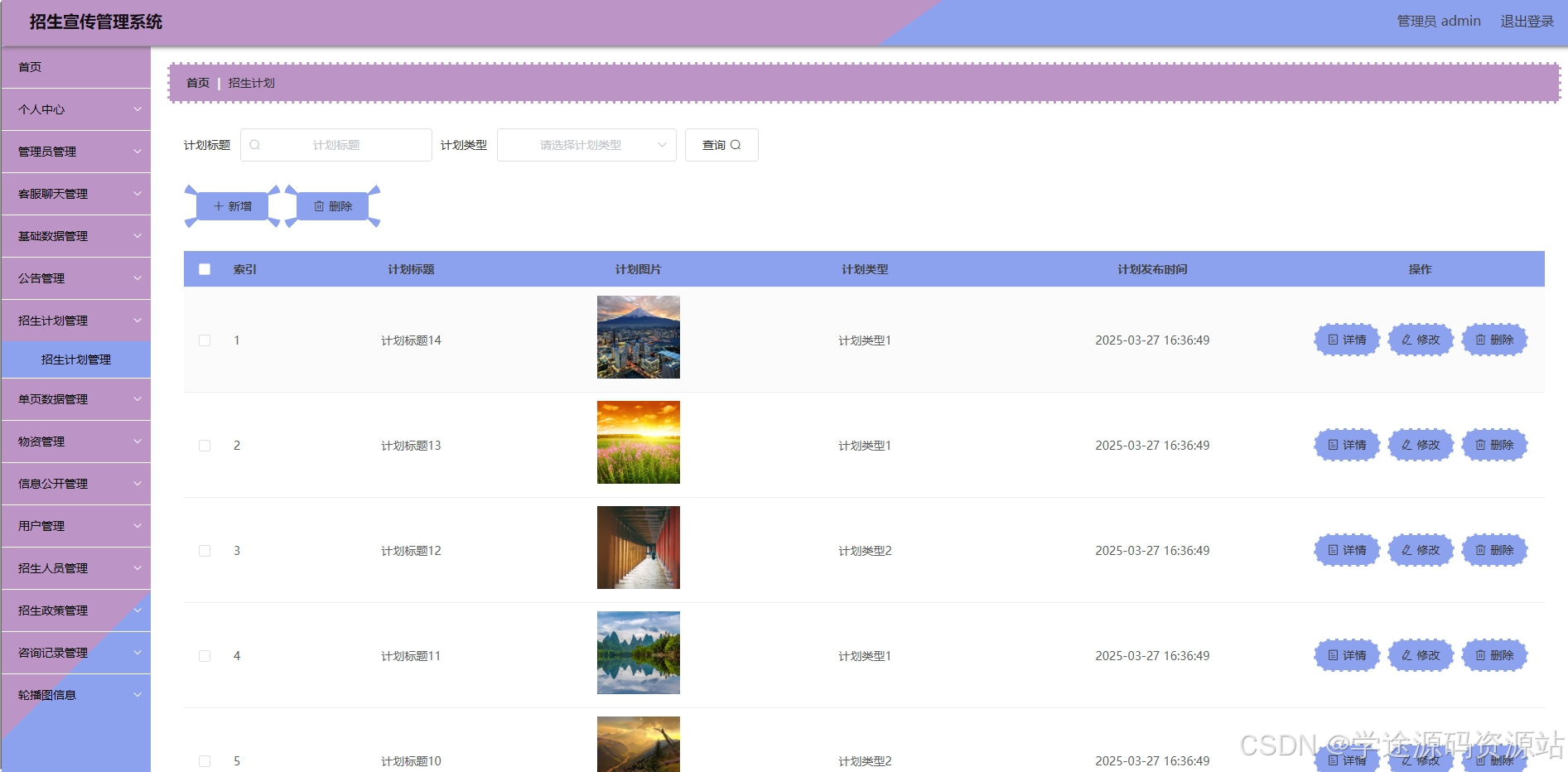Open the sunset meadow thumbnail image
Screen dimensions: 1568x772
click(x=639, y=442)
